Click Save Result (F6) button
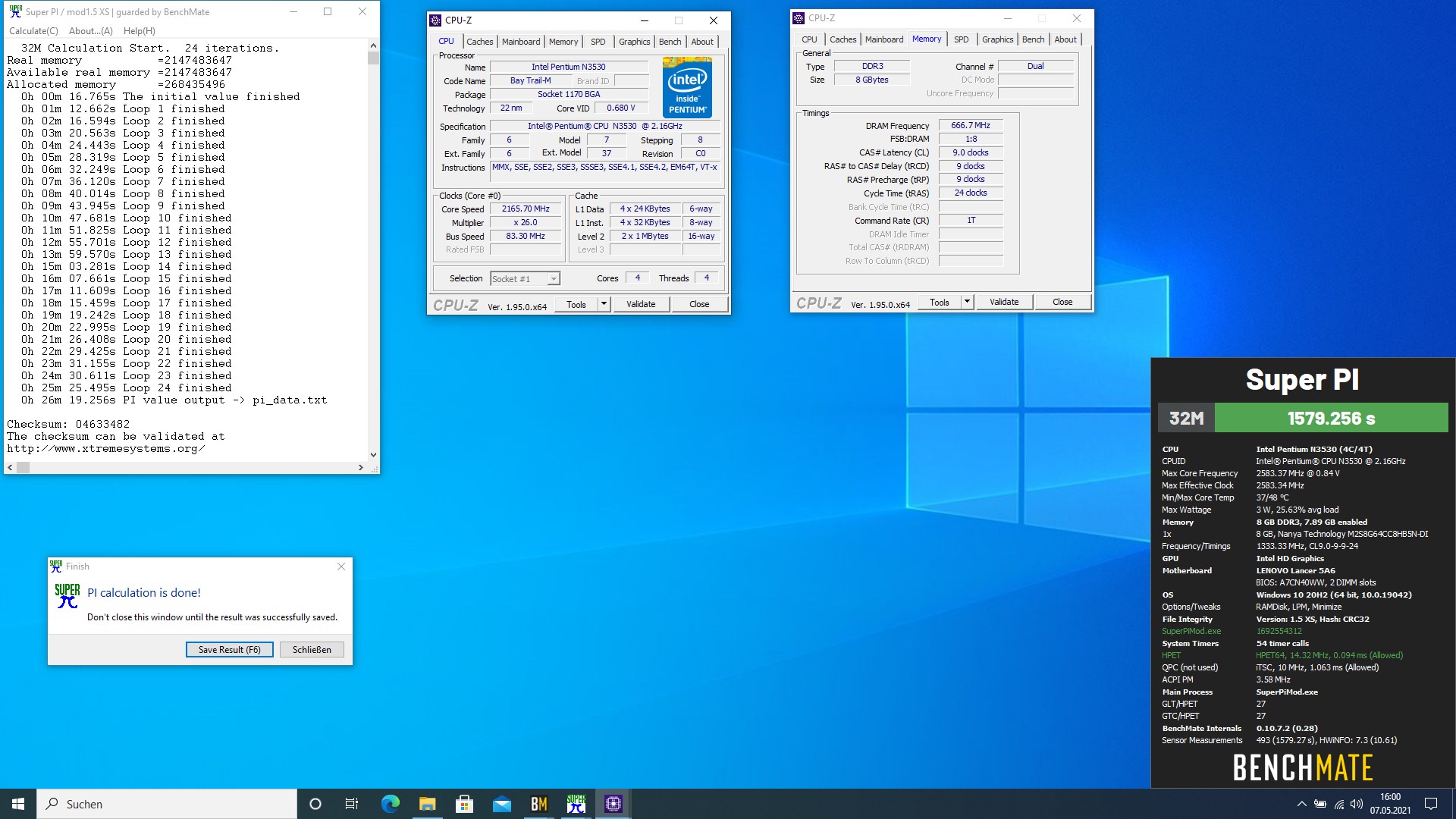This screenshot has width=1456, height=819. (x=230, y=650)
